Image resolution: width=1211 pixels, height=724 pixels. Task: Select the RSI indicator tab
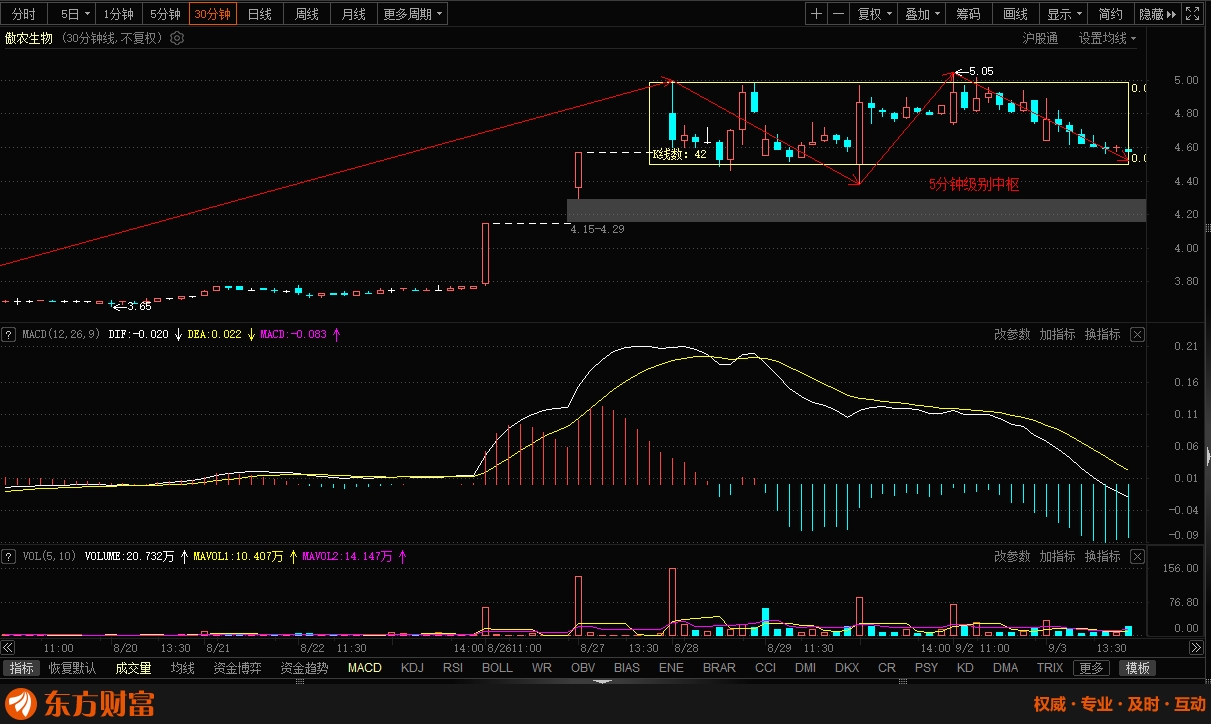(x=453, y=668)
